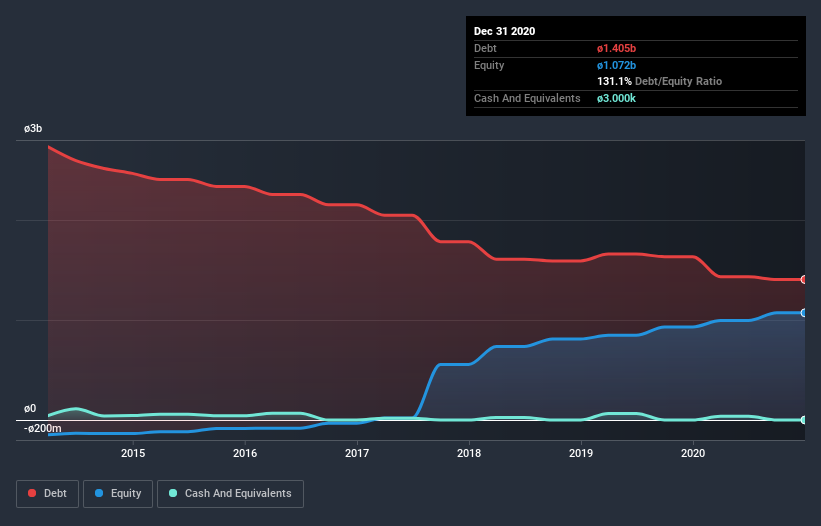Viewport: 821px width, 526px height.
Task: Click the 2015 x-axis label
Action: click(x=133, y=453)
